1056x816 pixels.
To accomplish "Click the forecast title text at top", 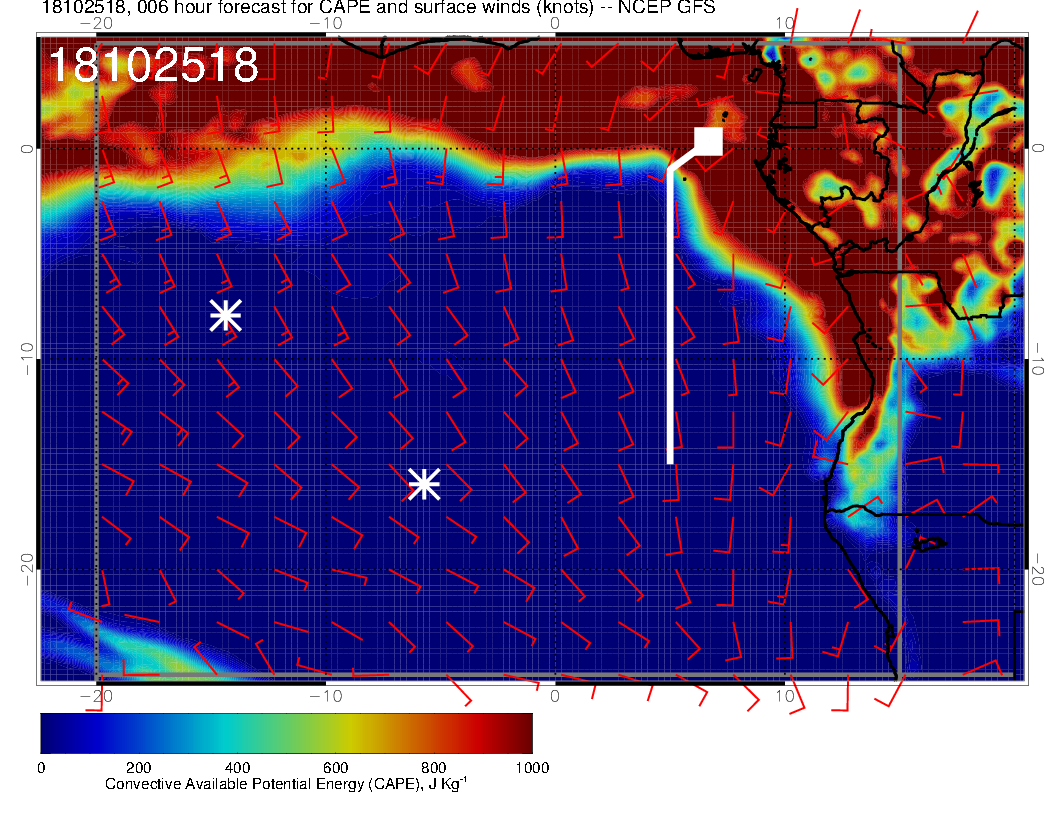I will 378,9.
